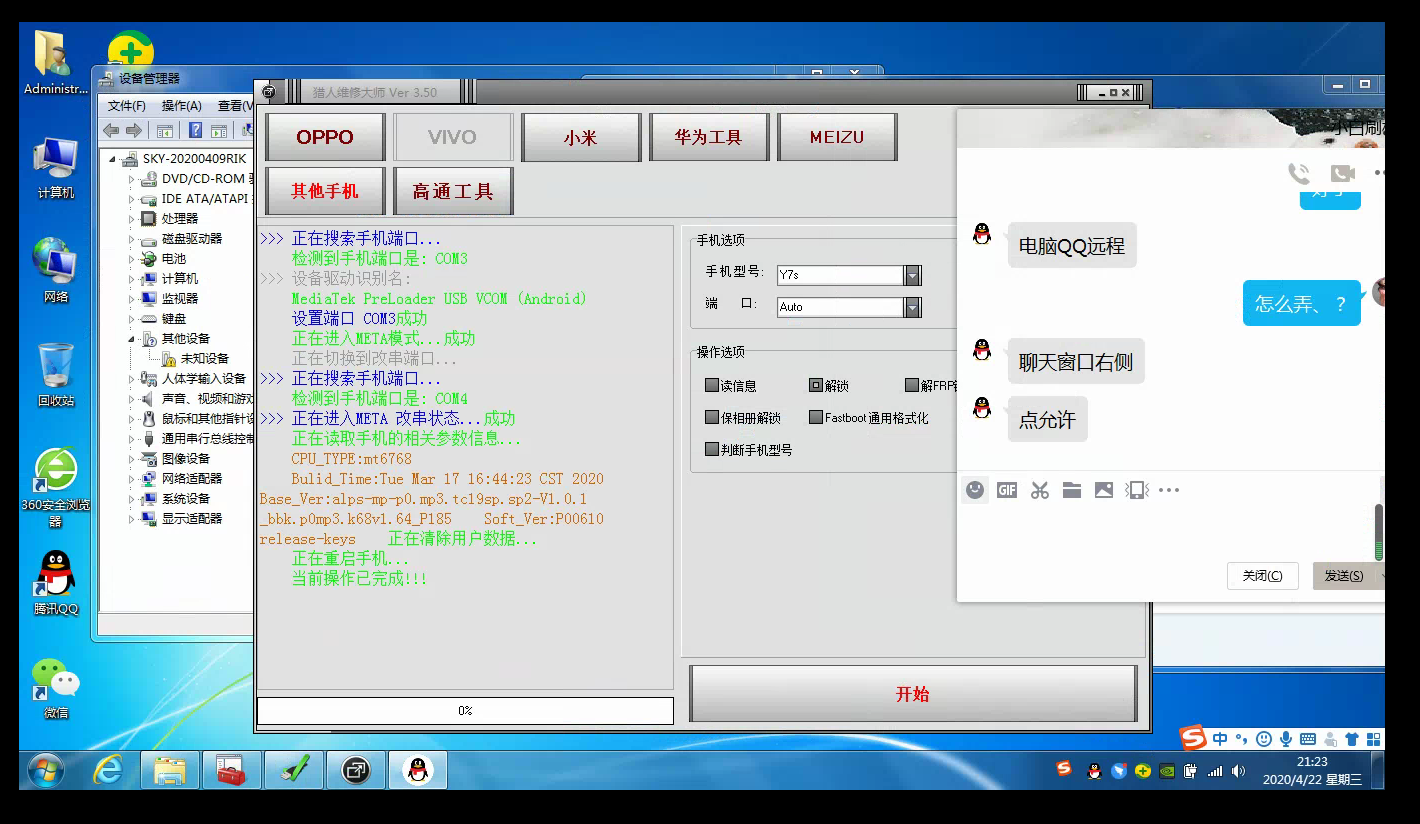The image size is (1420, 824).
Task: Expand the 磁盘驱动器 tree node
Action: [131, 239]
